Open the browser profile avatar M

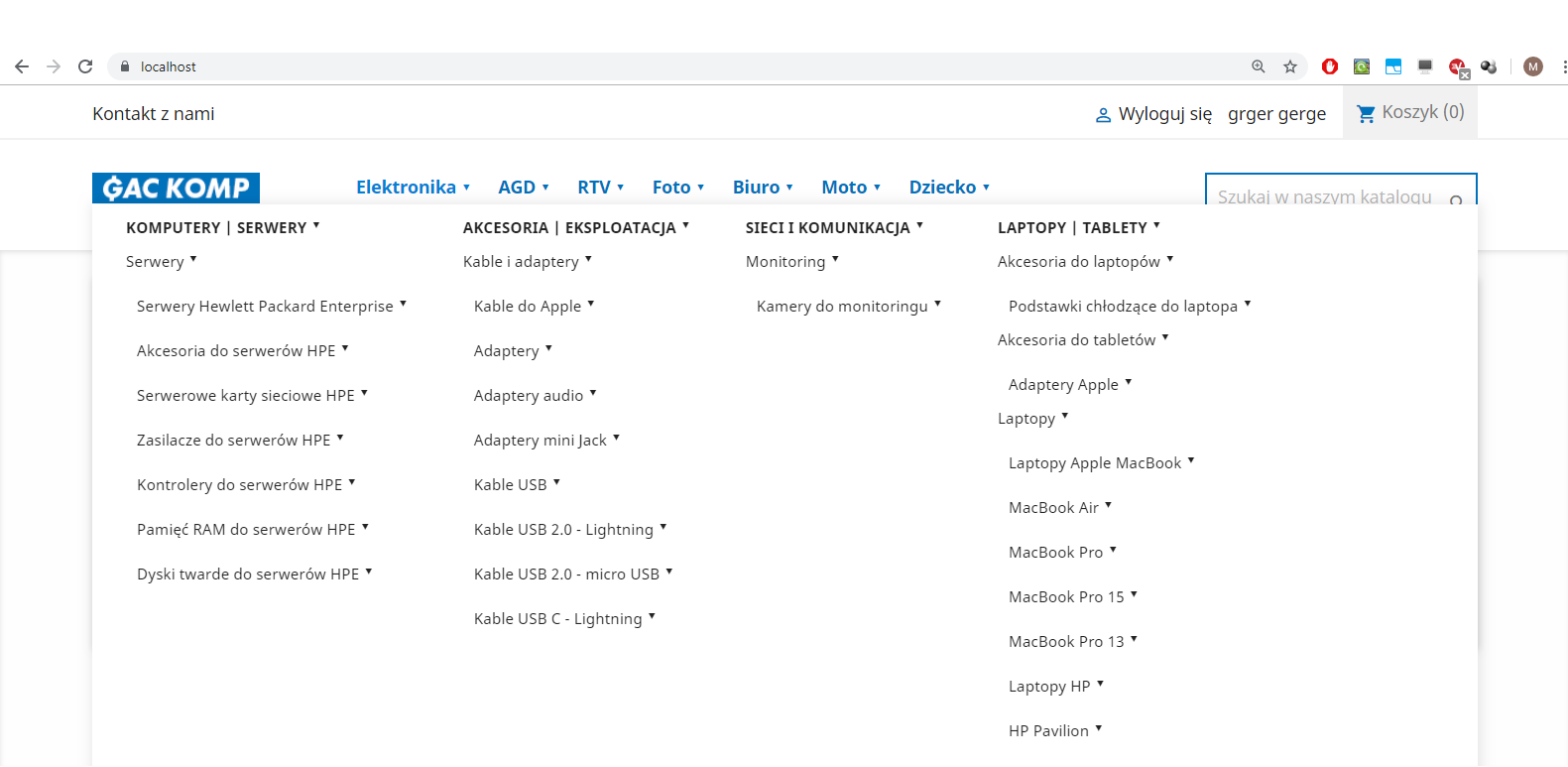point(1533,66)
